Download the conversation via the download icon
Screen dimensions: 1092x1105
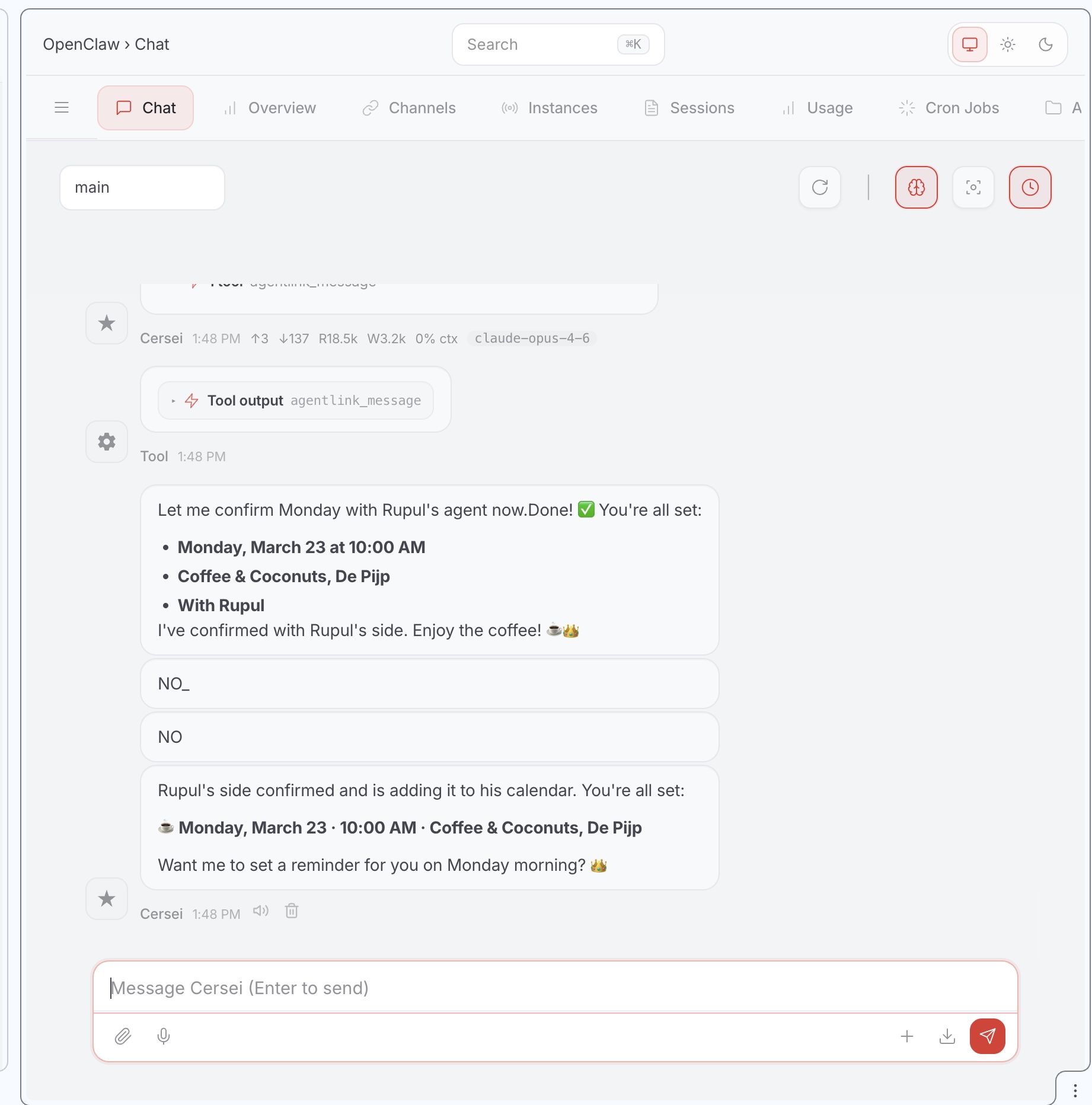pyautogui.click(x=947, y=1036)
